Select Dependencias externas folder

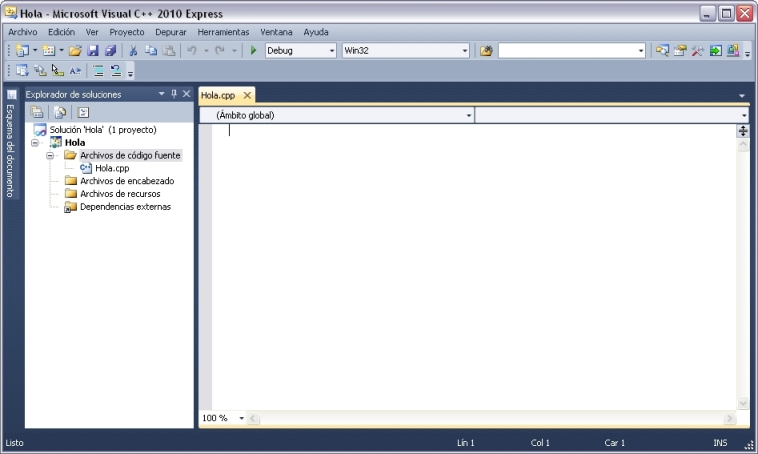[125, 207]
